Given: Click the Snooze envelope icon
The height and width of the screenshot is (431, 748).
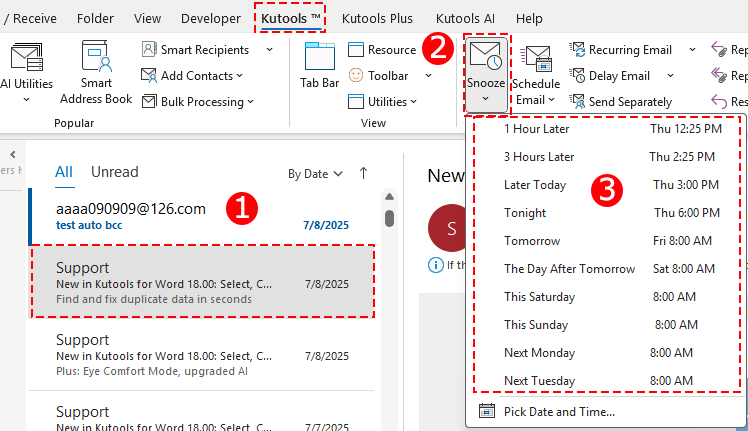Looking at the screenshot, I should pos(486,56).
